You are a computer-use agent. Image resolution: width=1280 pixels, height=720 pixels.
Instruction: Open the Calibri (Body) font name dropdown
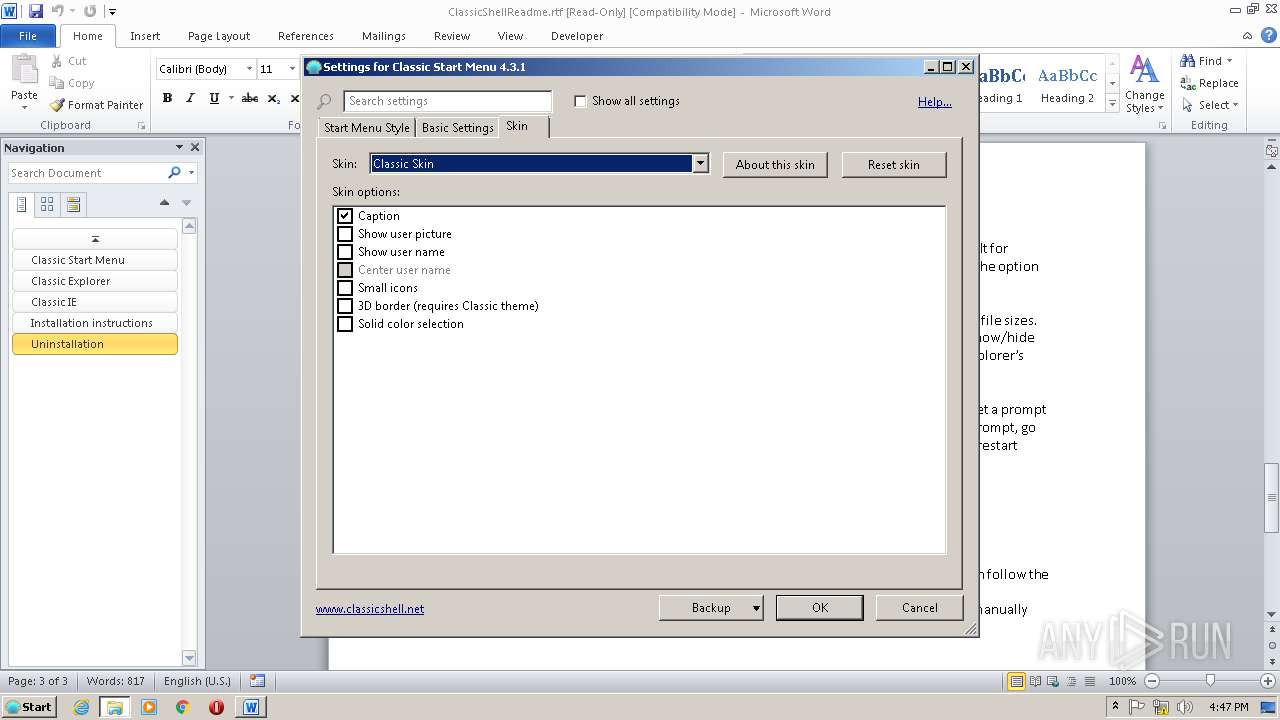click(249, 69)
